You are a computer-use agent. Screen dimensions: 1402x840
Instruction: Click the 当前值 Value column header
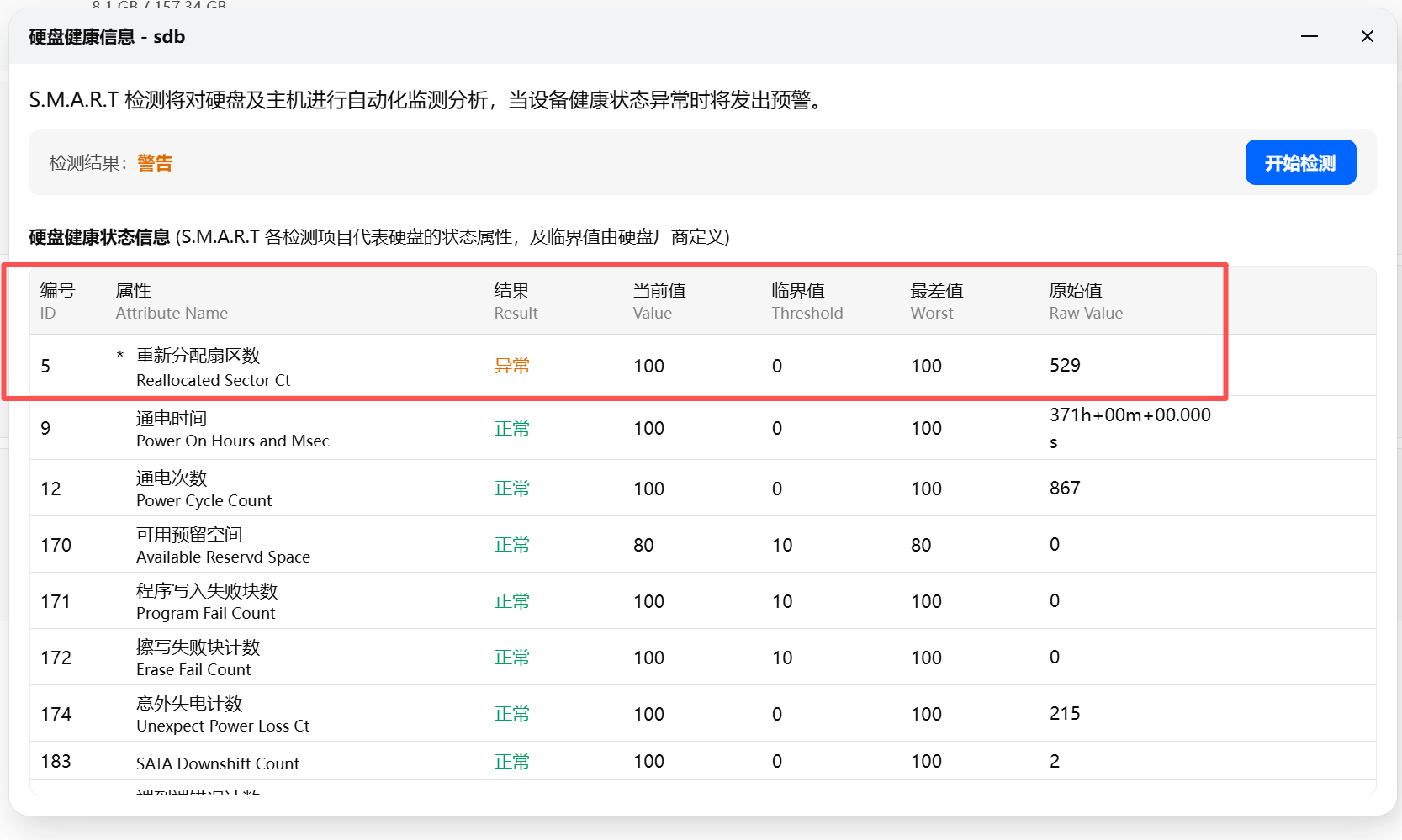[659, 301]
